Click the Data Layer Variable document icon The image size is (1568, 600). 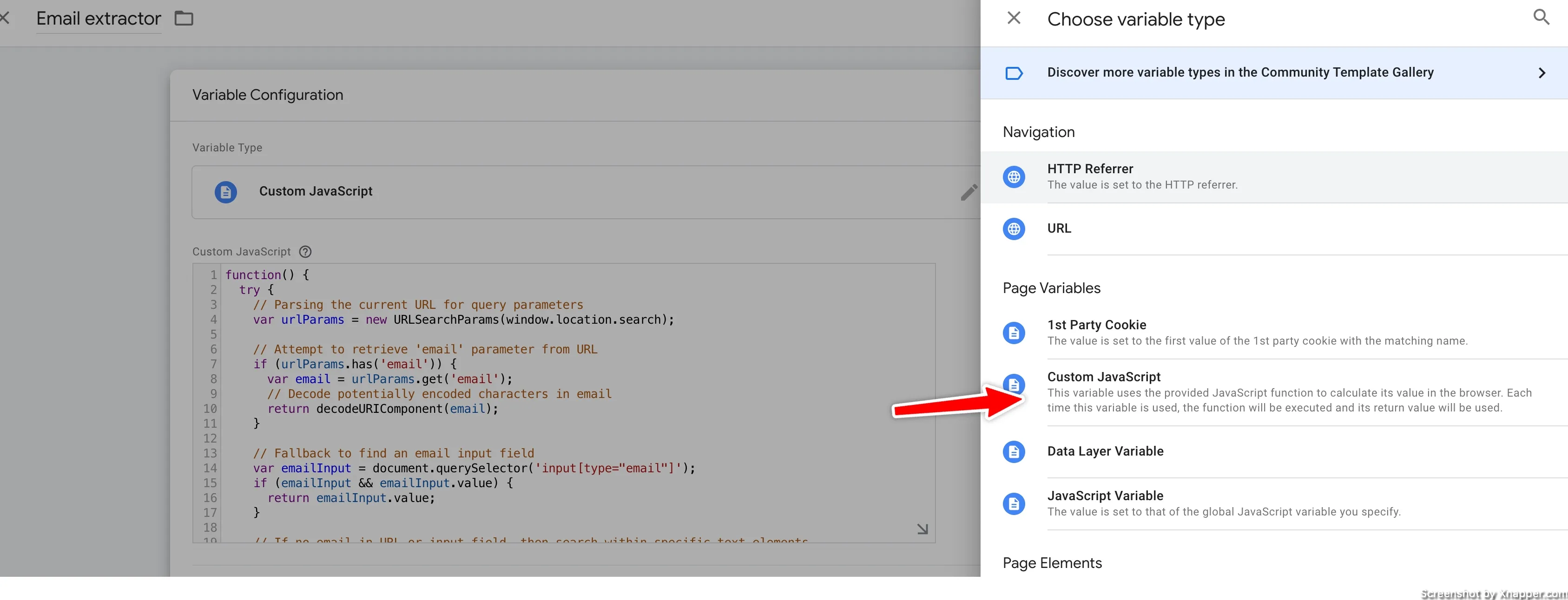pyautogui.click(x=1014, y=451)
